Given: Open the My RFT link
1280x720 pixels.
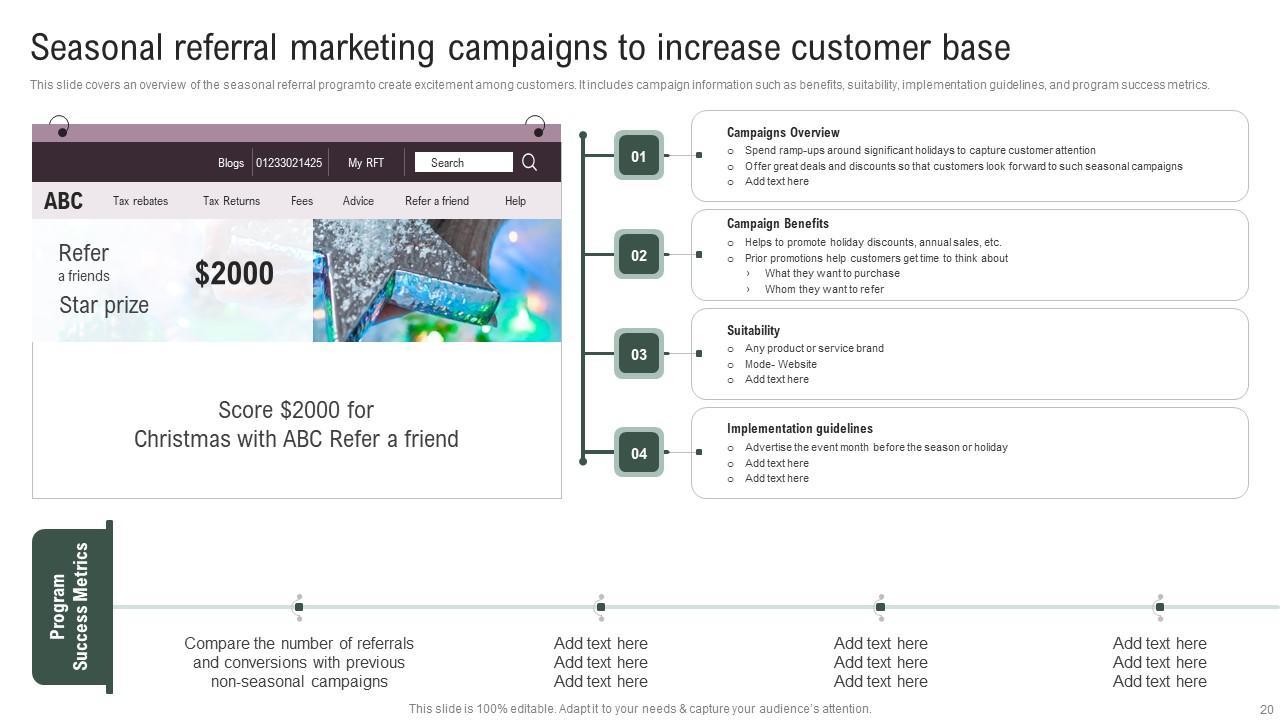Looking at the screenshot, I should [x=366, y=163].
